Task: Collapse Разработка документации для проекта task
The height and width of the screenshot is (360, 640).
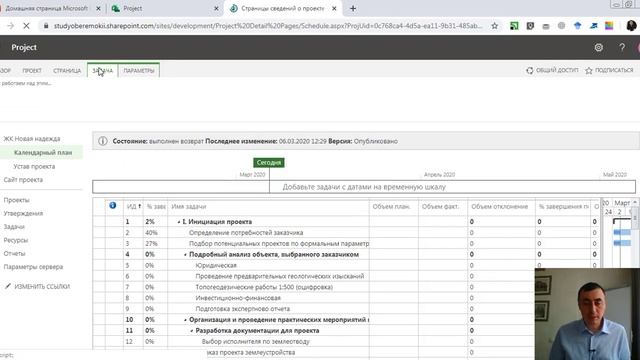Action: tap(192, 331)
